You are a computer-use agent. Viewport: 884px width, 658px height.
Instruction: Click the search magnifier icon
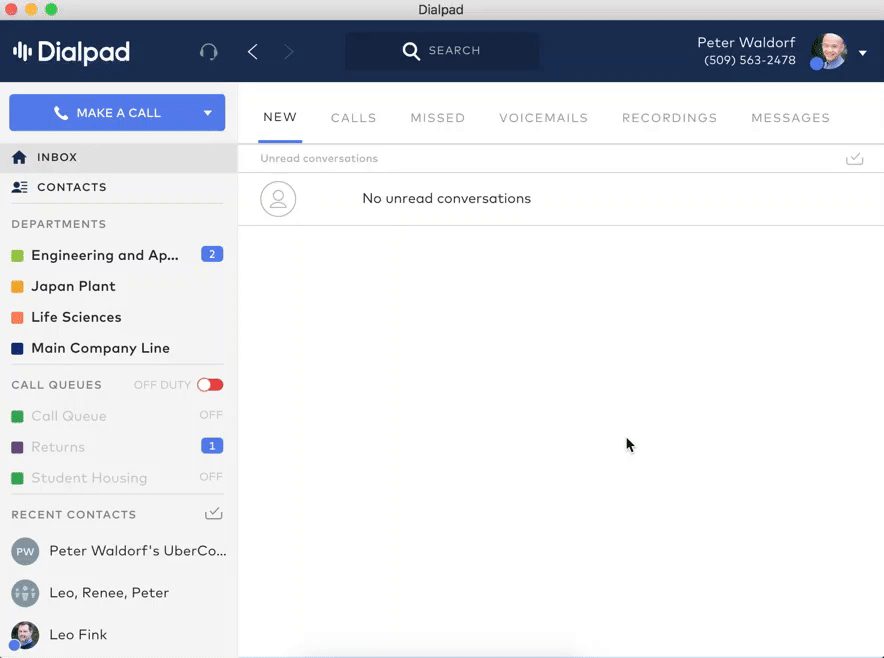click(x=411, y=51)
